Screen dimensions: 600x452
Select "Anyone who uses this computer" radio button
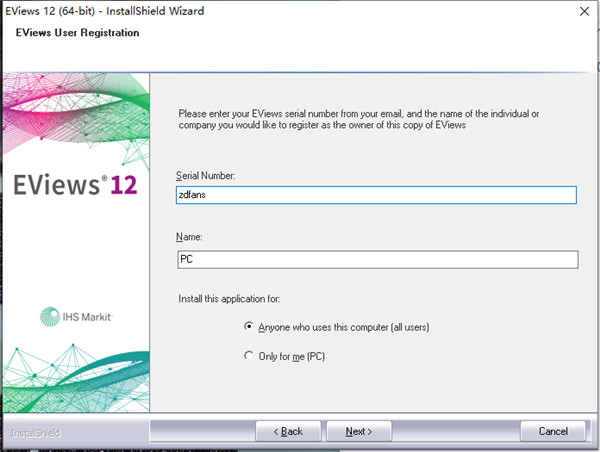point(249,327)
